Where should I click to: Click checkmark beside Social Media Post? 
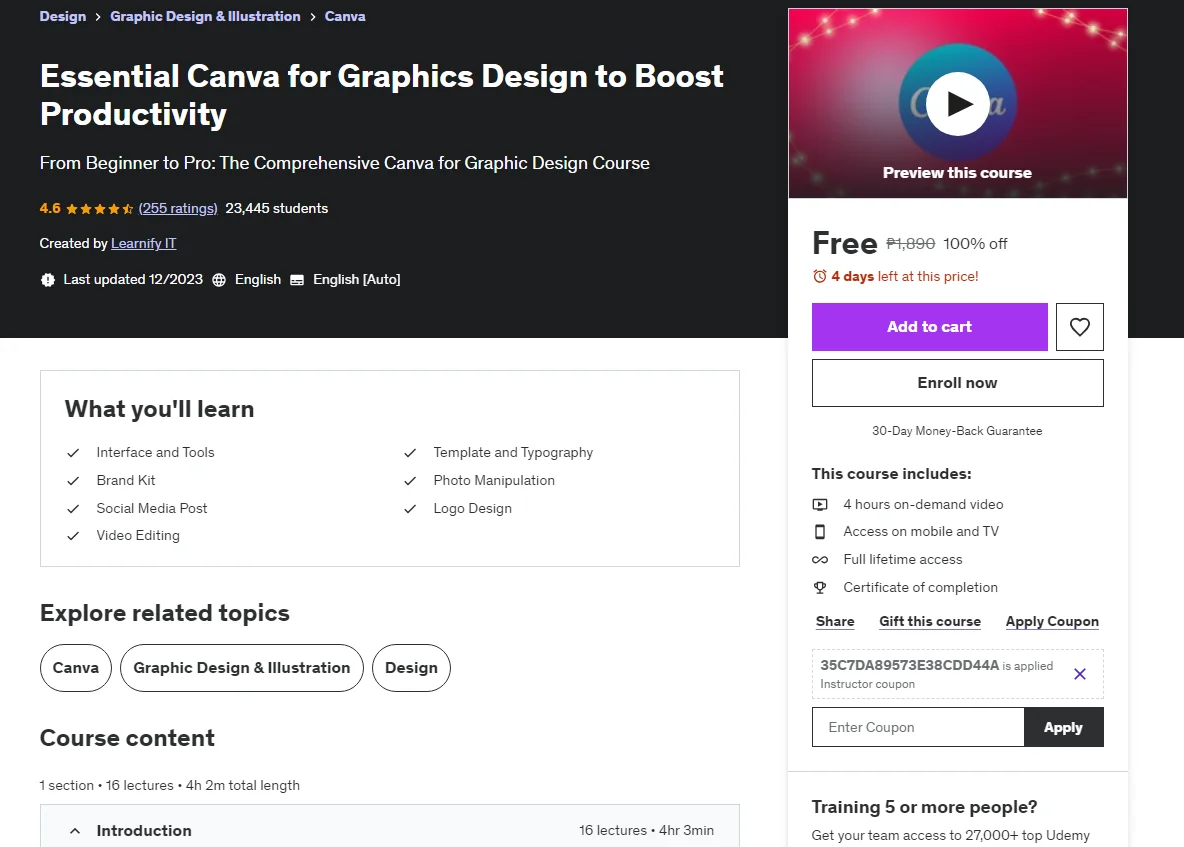click(x=73, y=509)
